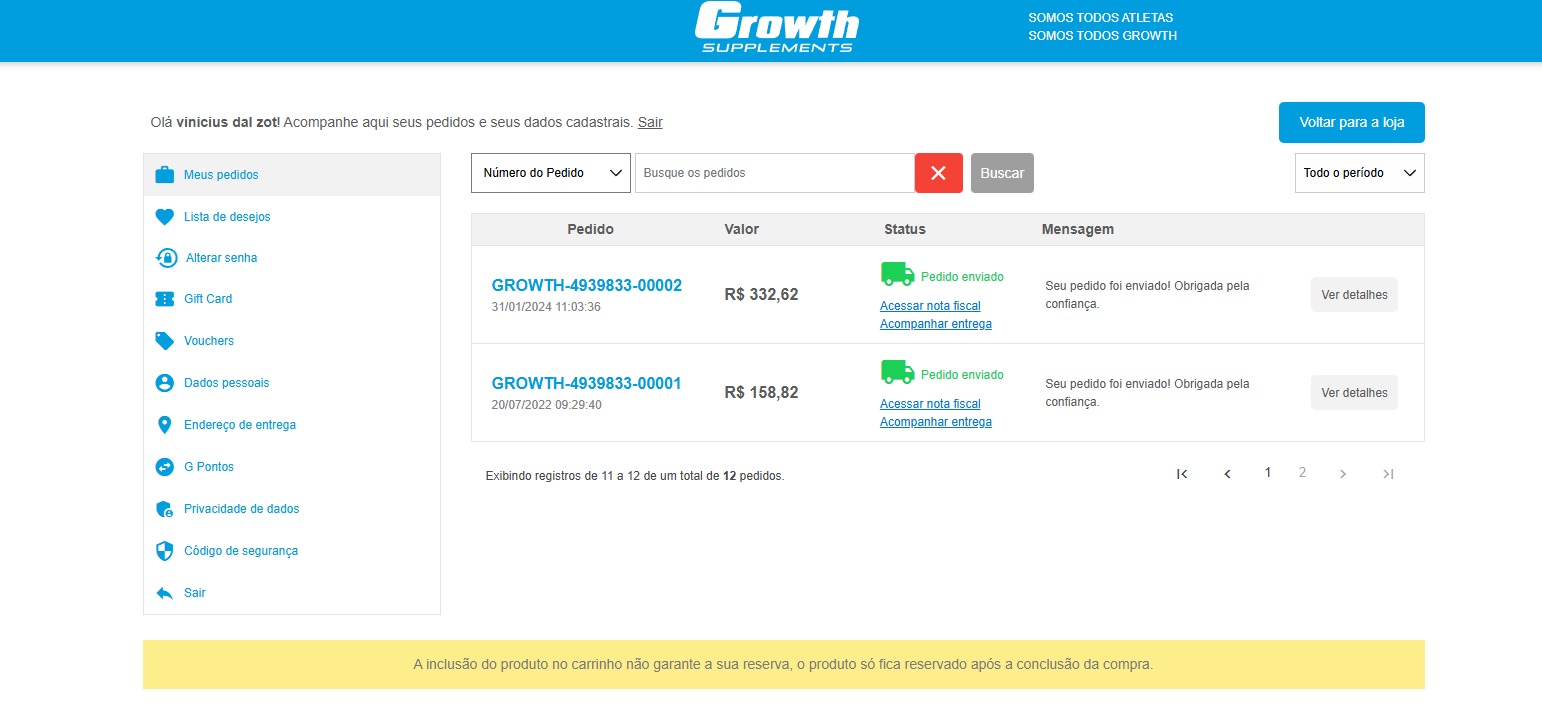The height and width of the screenshot is (710, 1542).
Task: Open Privacidade de dados menu item
Action: pyautogui.click(x=241, y=509)
